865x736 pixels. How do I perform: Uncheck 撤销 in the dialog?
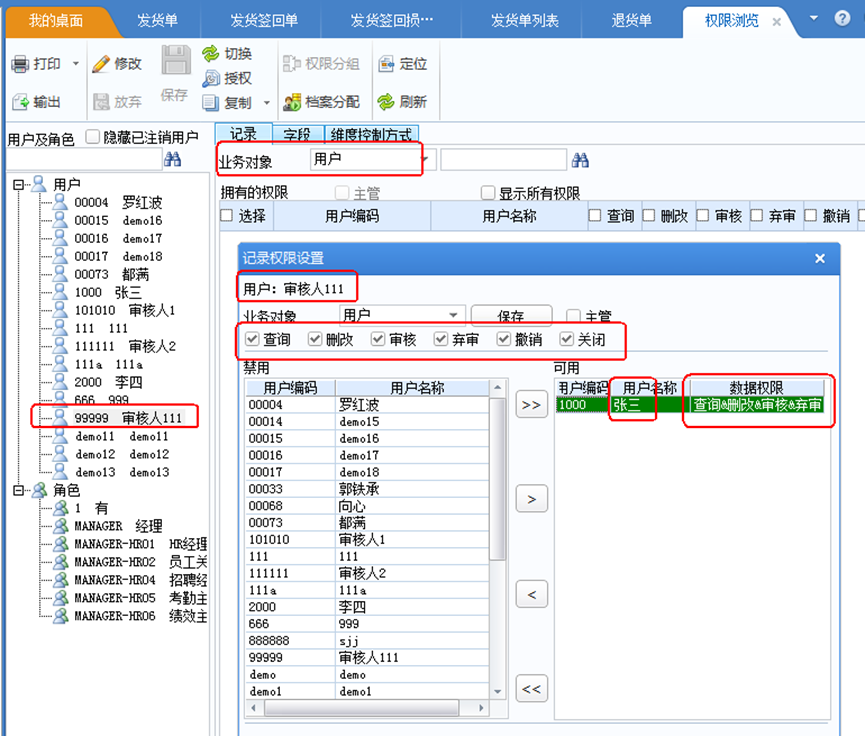point(504,339)
